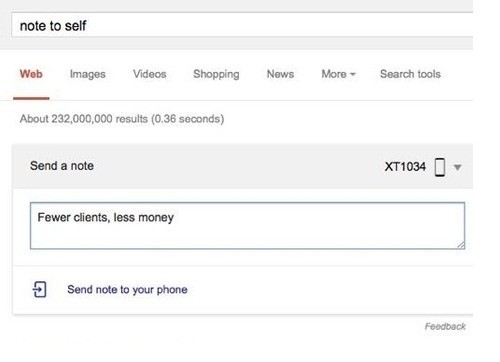Open the More dropdown menu
500x362 pixels.
(x=338, y=74)
